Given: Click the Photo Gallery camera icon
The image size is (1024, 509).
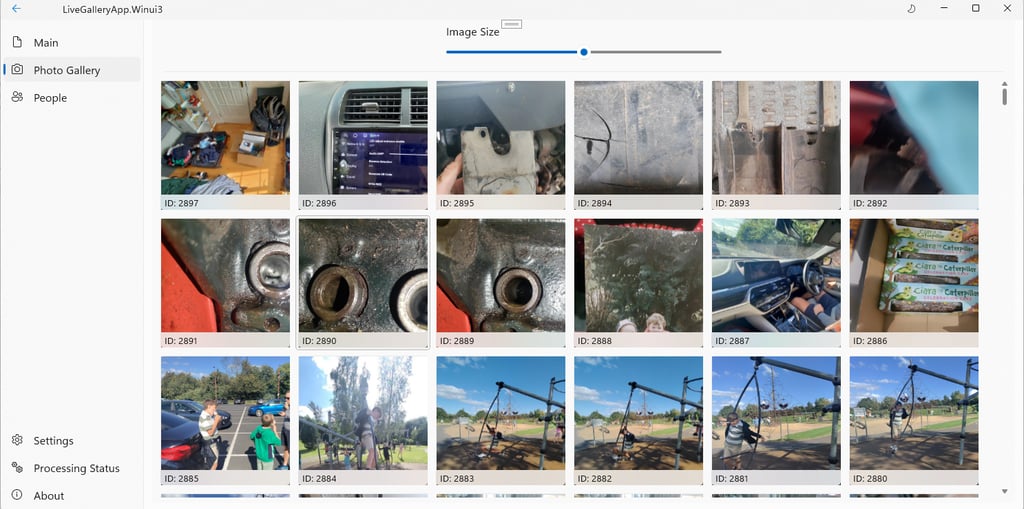Looking at the screenshot, I should point(18,69).
